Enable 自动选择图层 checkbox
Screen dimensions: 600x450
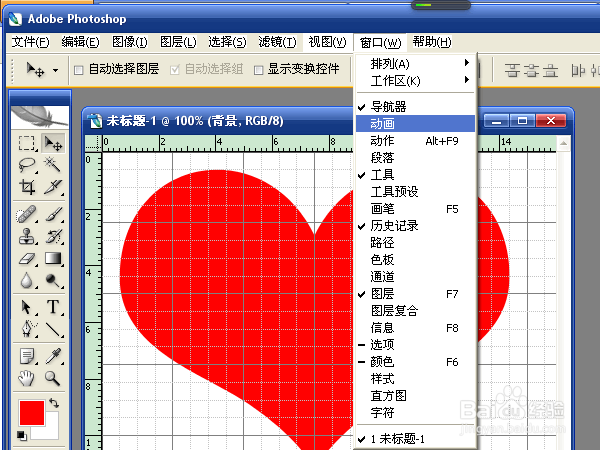pyautogui.click(x=78, y=70)
